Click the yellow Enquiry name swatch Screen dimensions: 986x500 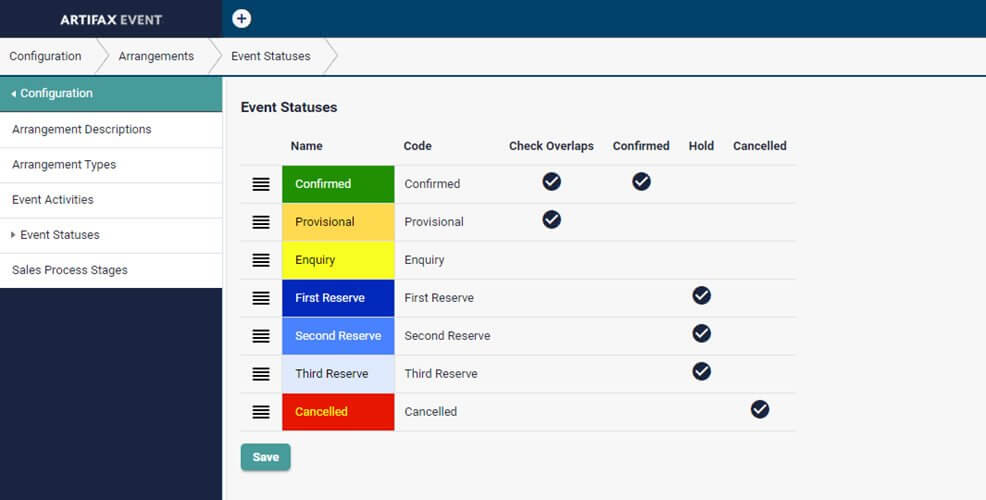[x=338, y=260]
